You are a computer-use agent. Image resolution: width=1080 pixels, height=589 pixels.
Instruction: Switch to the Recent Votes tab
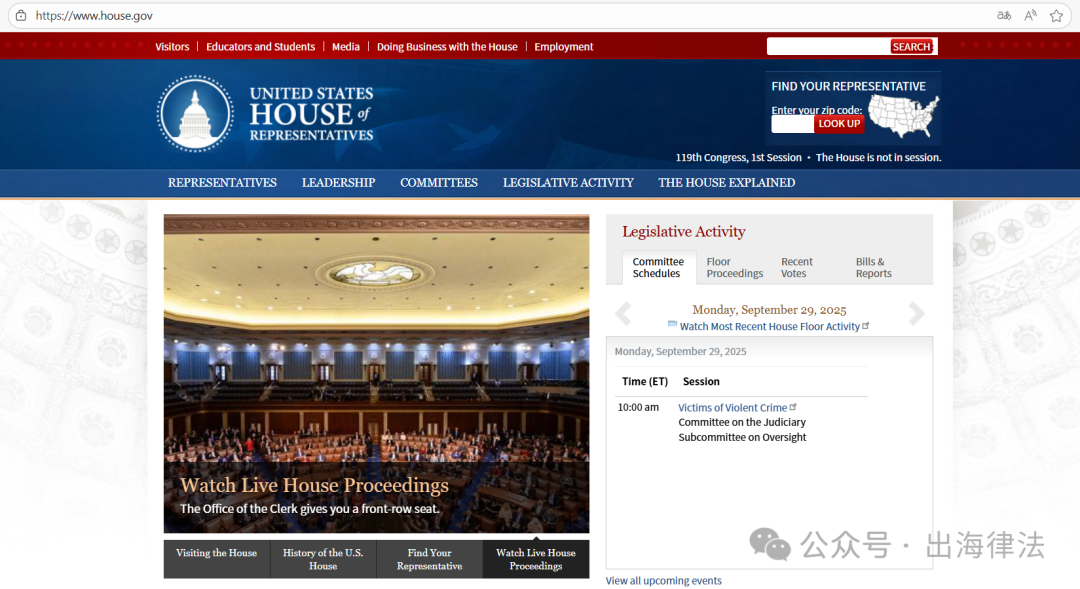[797, 267]
